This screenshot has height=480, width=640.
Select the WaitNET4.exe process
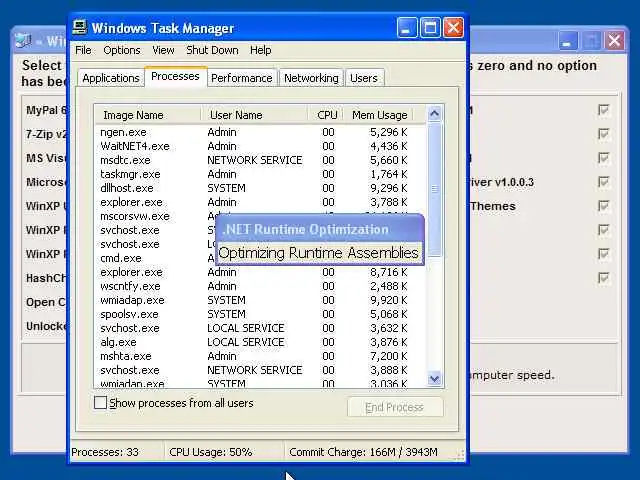click(260, 146)
